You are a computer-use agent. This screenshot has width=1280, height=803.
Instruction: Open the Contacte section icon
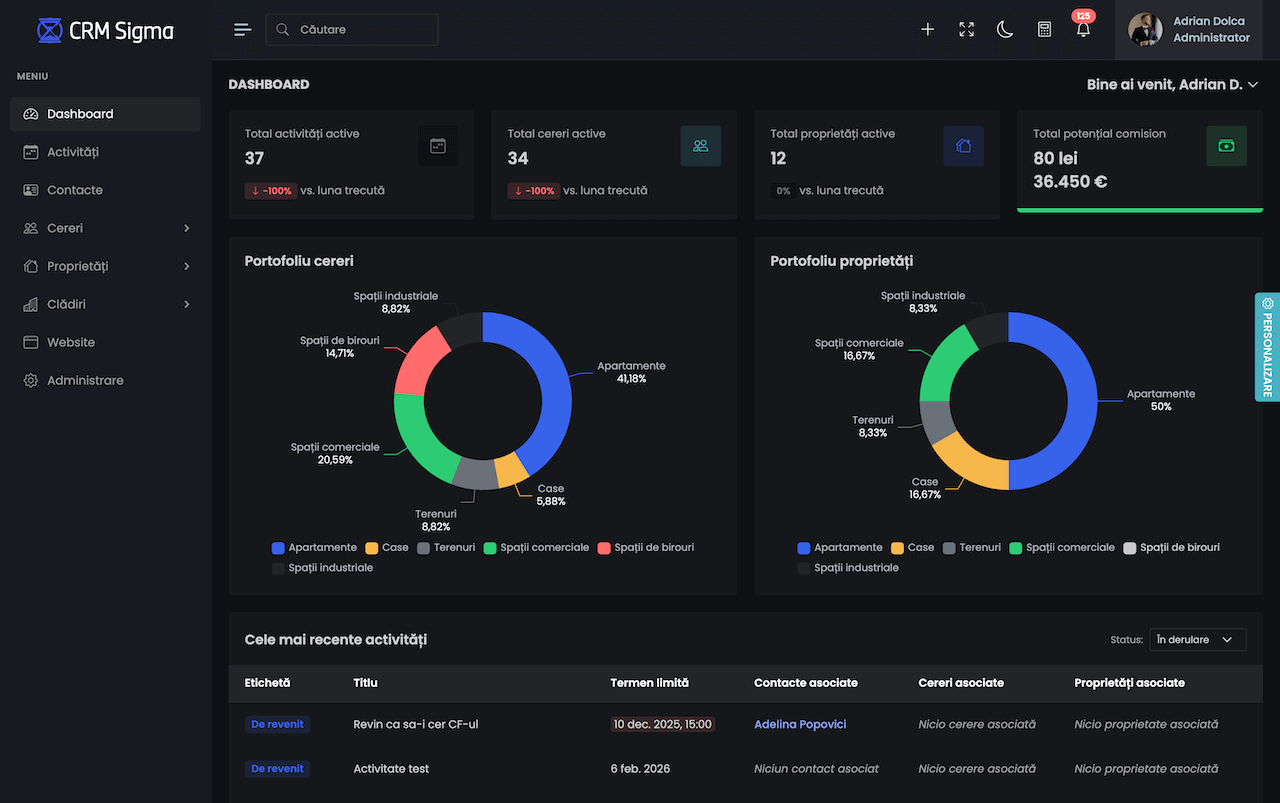(31, 189)
